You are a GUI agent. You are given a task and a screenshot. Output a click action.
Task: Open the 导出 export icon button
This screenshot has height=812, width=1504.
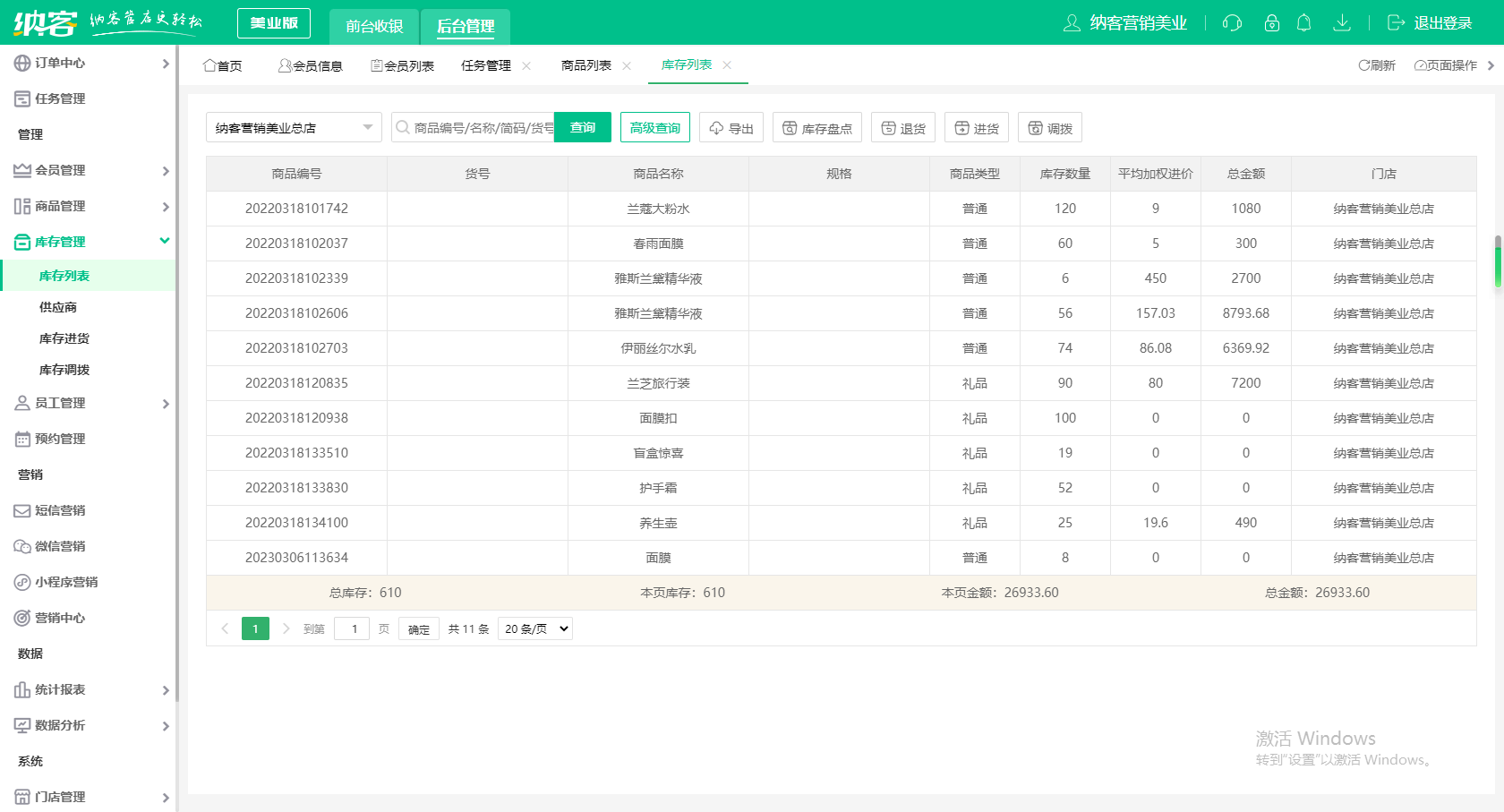click(731, 127)
